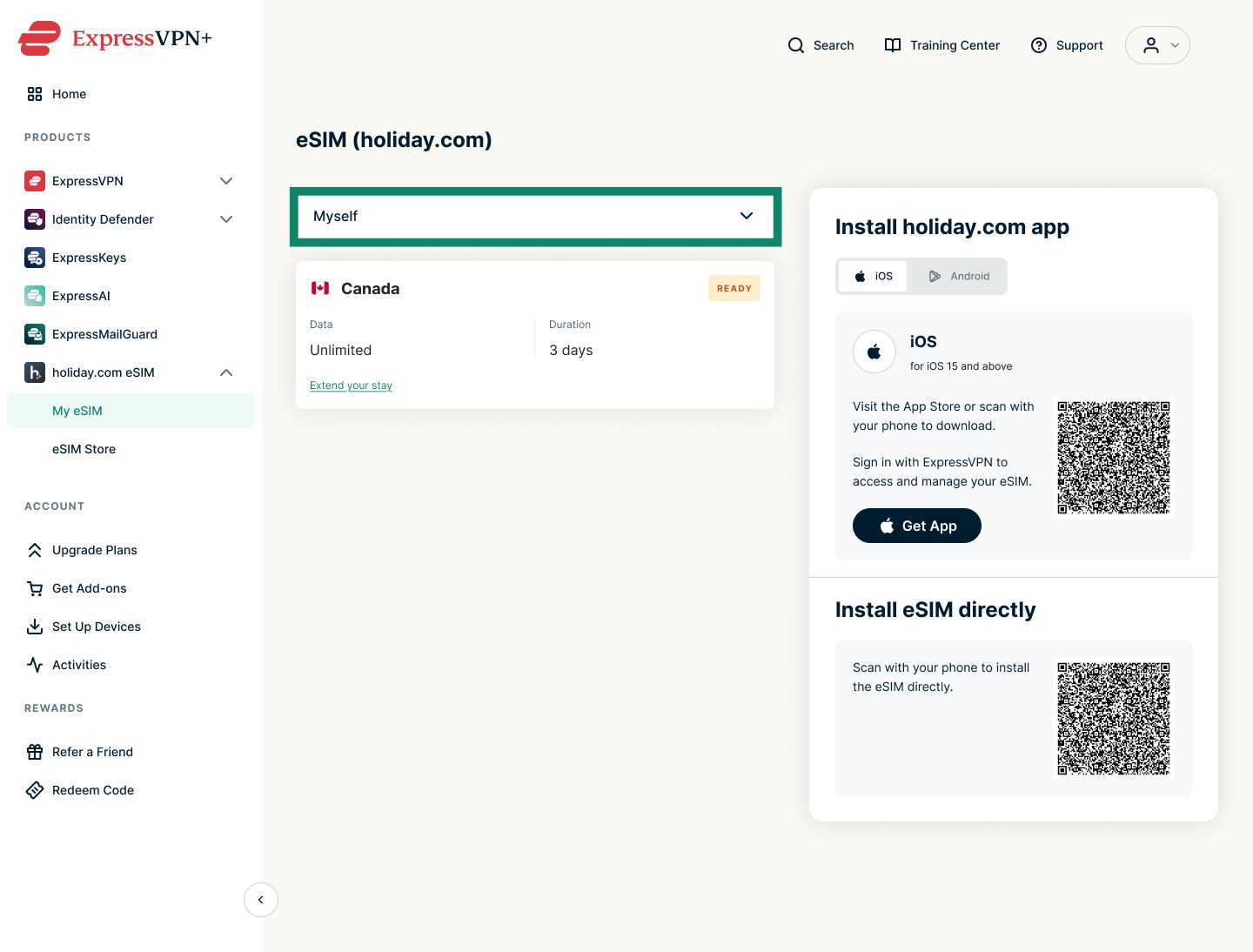Click the Activities pulse icon
The image size is (1253, 952).
pyautogui.click(x=35, y=665)
